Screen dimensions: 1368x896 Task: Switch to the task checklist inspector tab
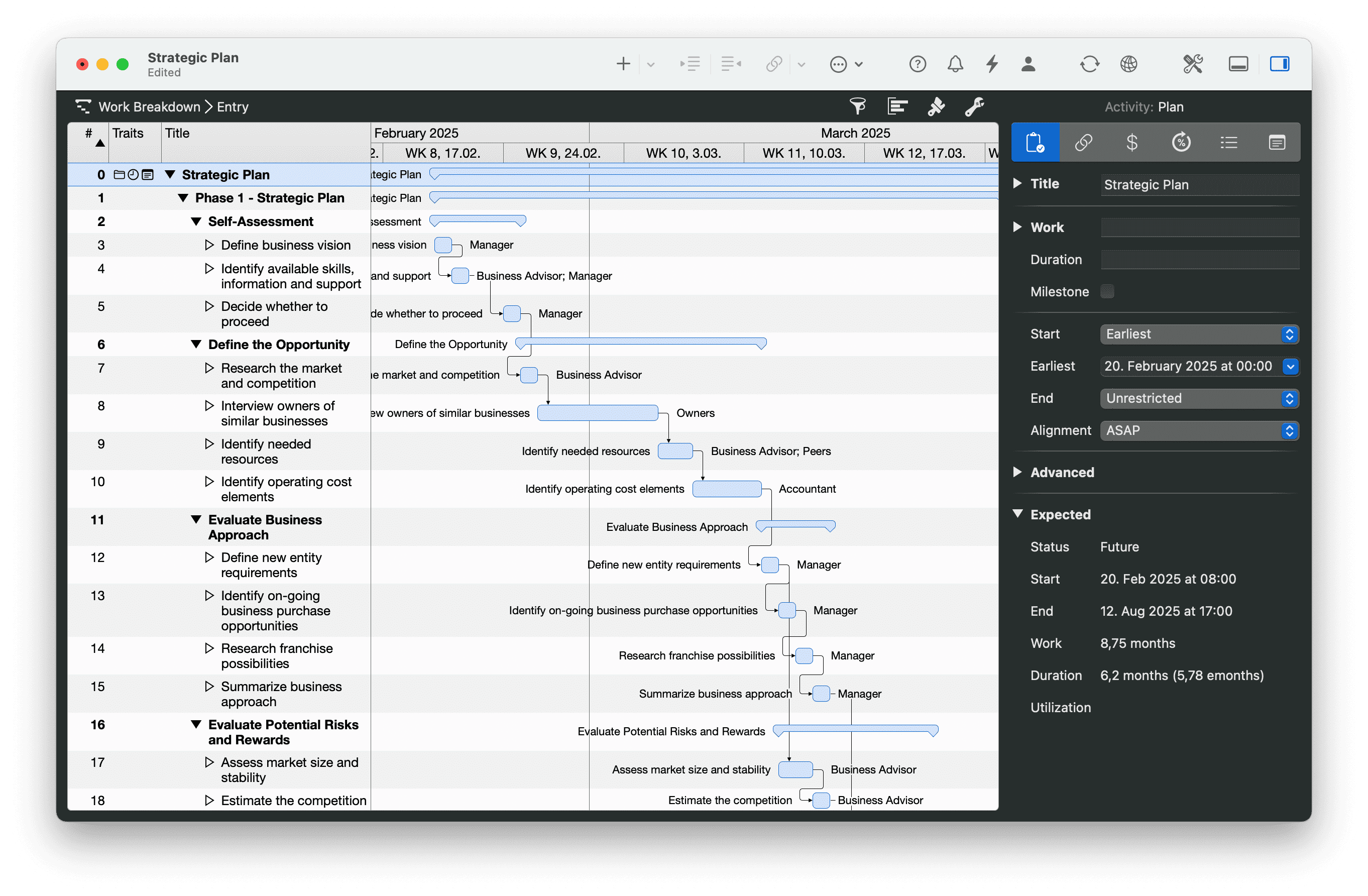click(1229, 142)
